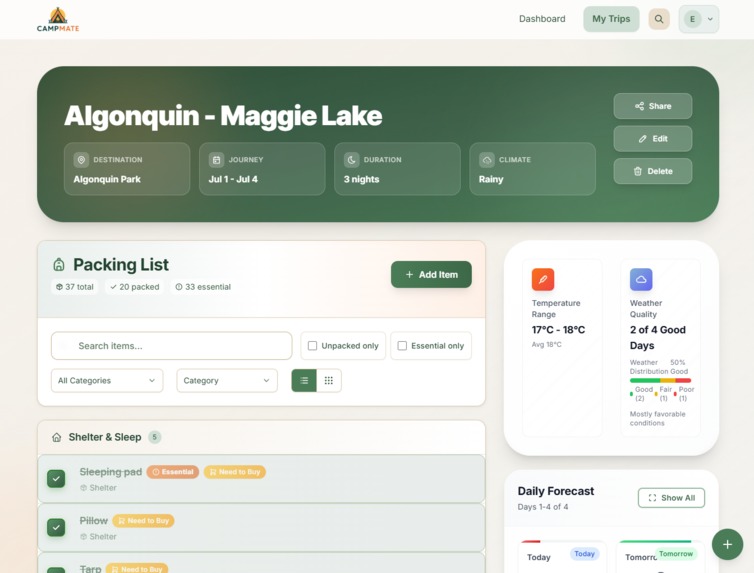754x573 pixels.
Task: Open the search magnifier icon
Action: click(x=659, y=19)
